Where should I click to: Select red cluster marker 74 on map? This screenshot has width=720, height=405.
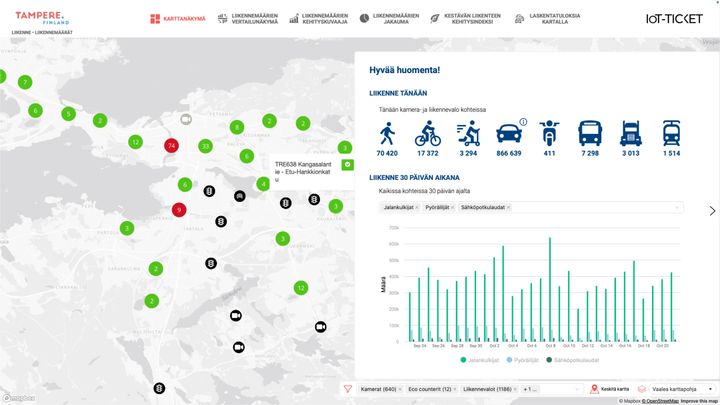pyautogui.click(x=171, y=146)
